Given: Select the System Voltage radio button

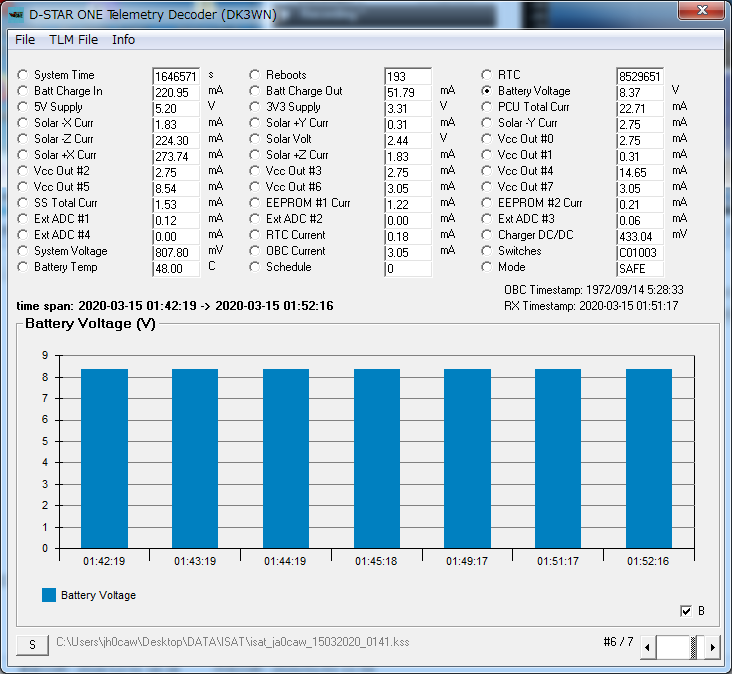Looking at the screenshot, I should coord(22,251).
